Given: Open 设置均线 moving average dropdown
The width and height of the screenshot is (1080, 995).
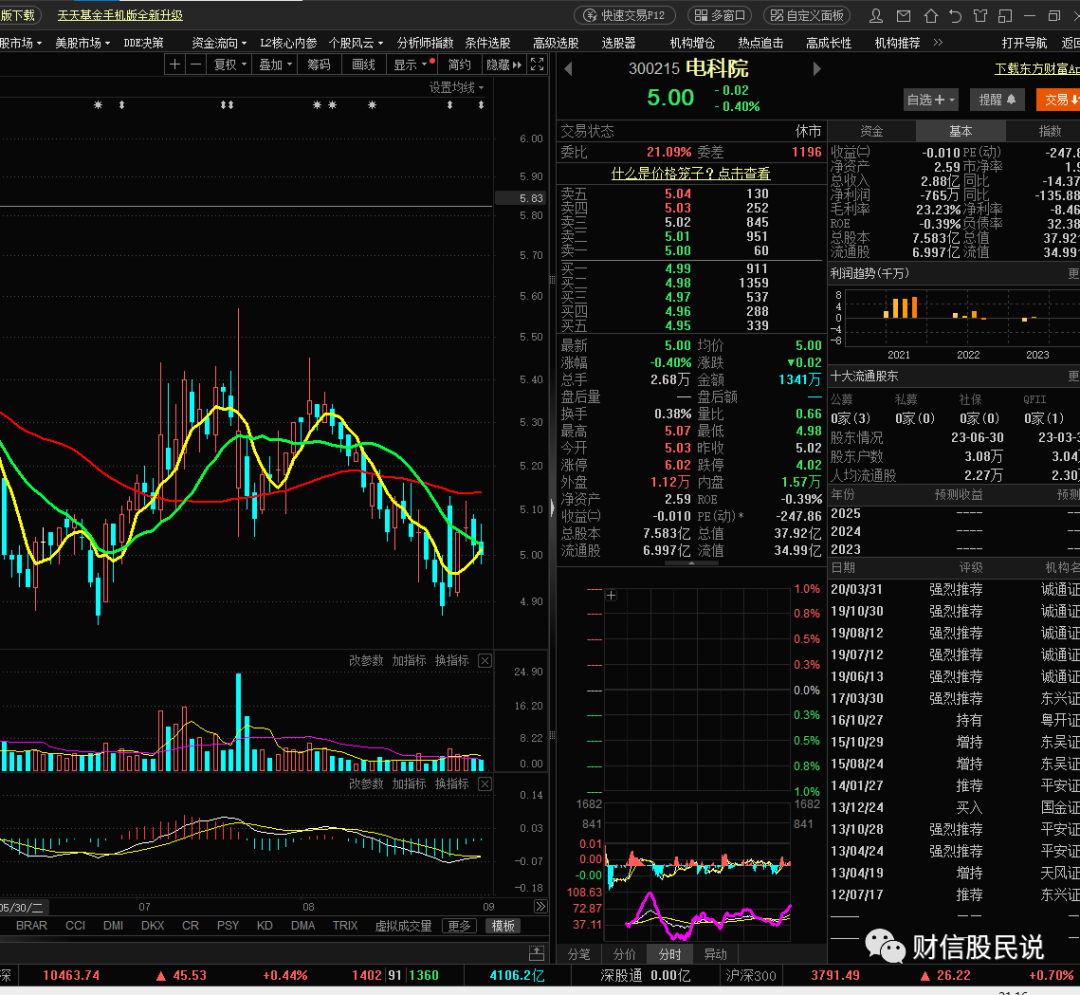Looking at the screenshot, I should (456, 87).
